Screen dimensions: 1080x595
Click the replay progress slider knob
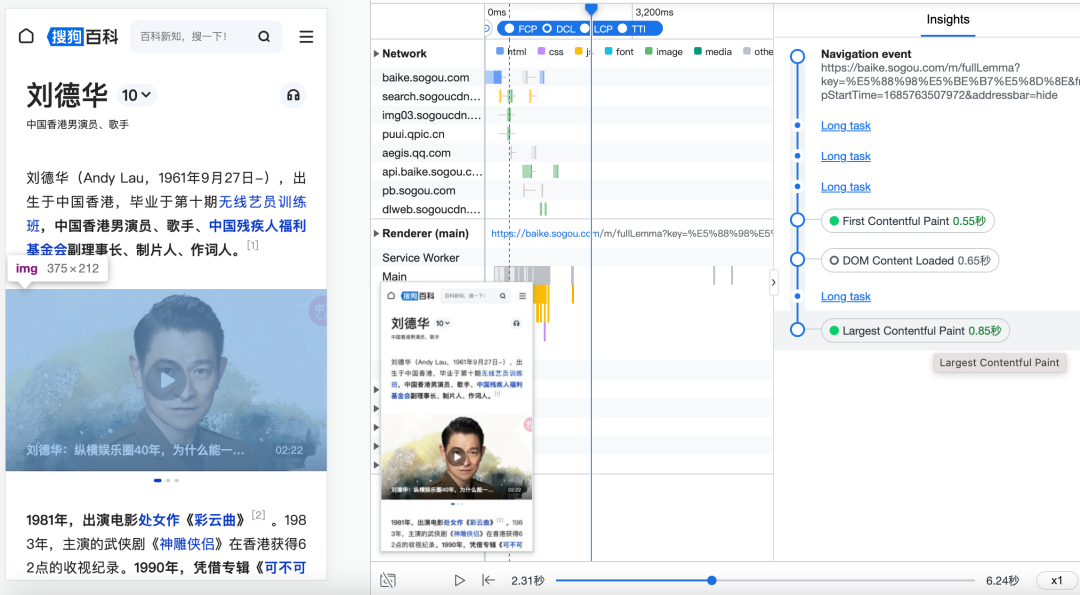pyautogui.click(x=712, y=581)
